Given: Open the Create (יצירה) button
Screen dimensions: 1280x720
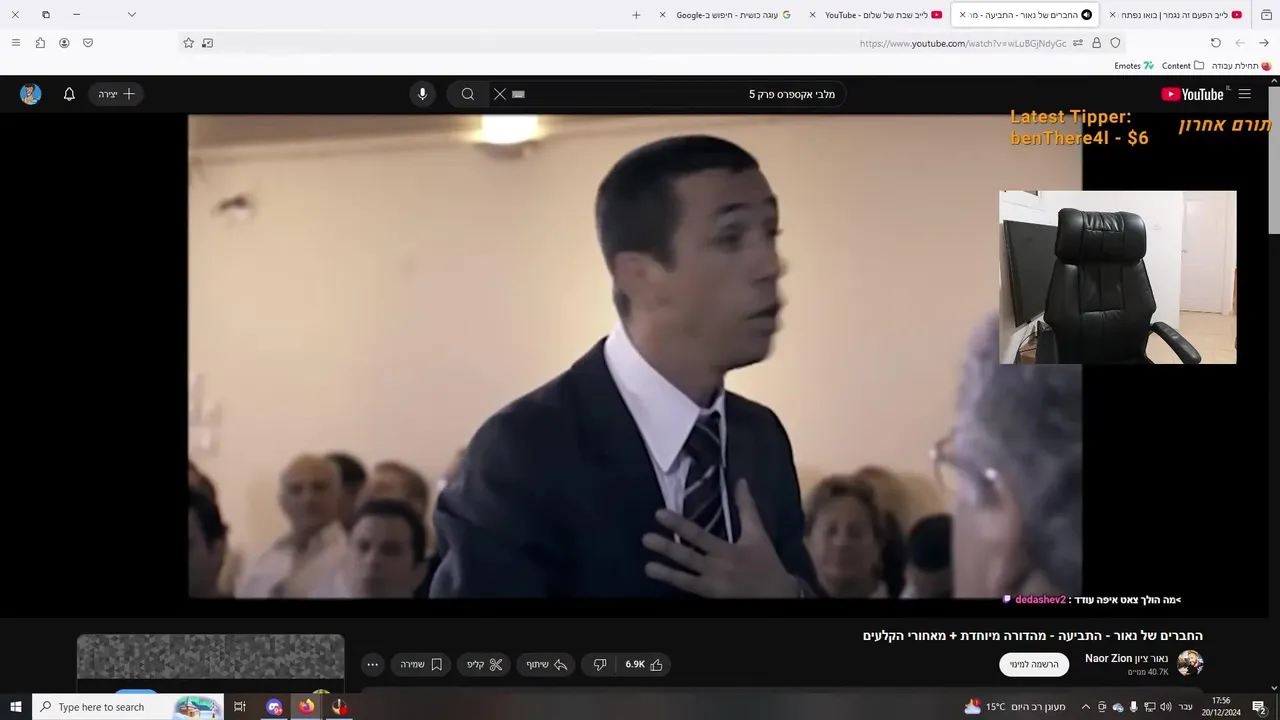Looking at the screenshot, I should pos(116,94).
